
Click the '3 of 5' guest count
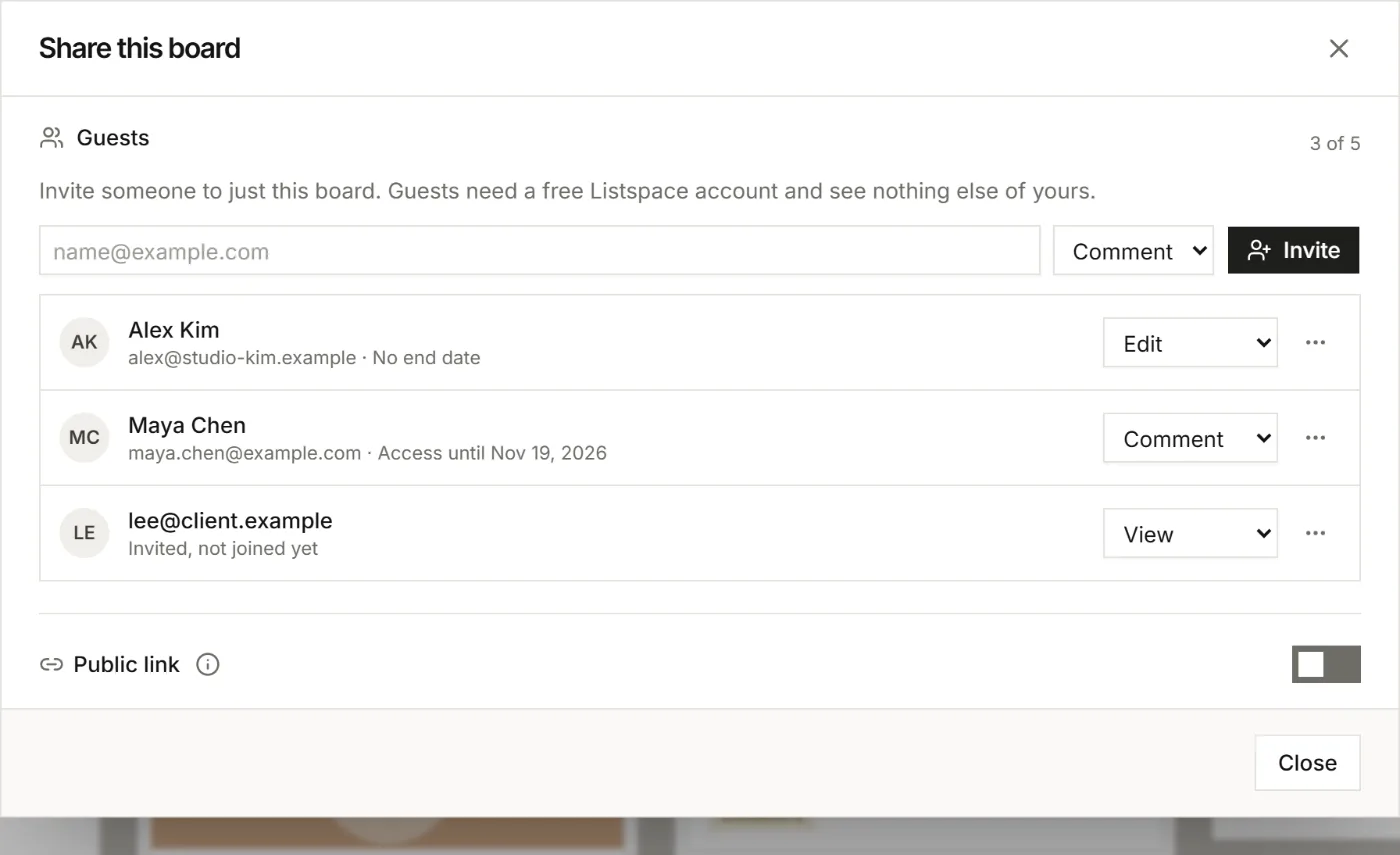(1335, 144)
